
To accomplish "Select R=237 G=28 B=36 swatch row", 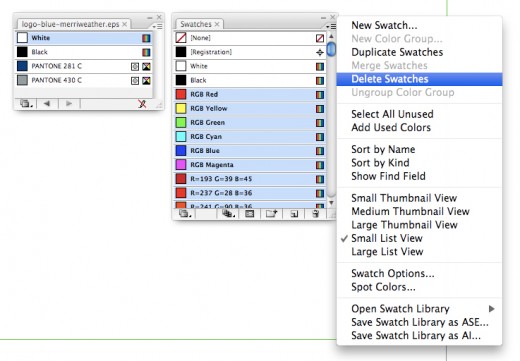I will 250,193.
